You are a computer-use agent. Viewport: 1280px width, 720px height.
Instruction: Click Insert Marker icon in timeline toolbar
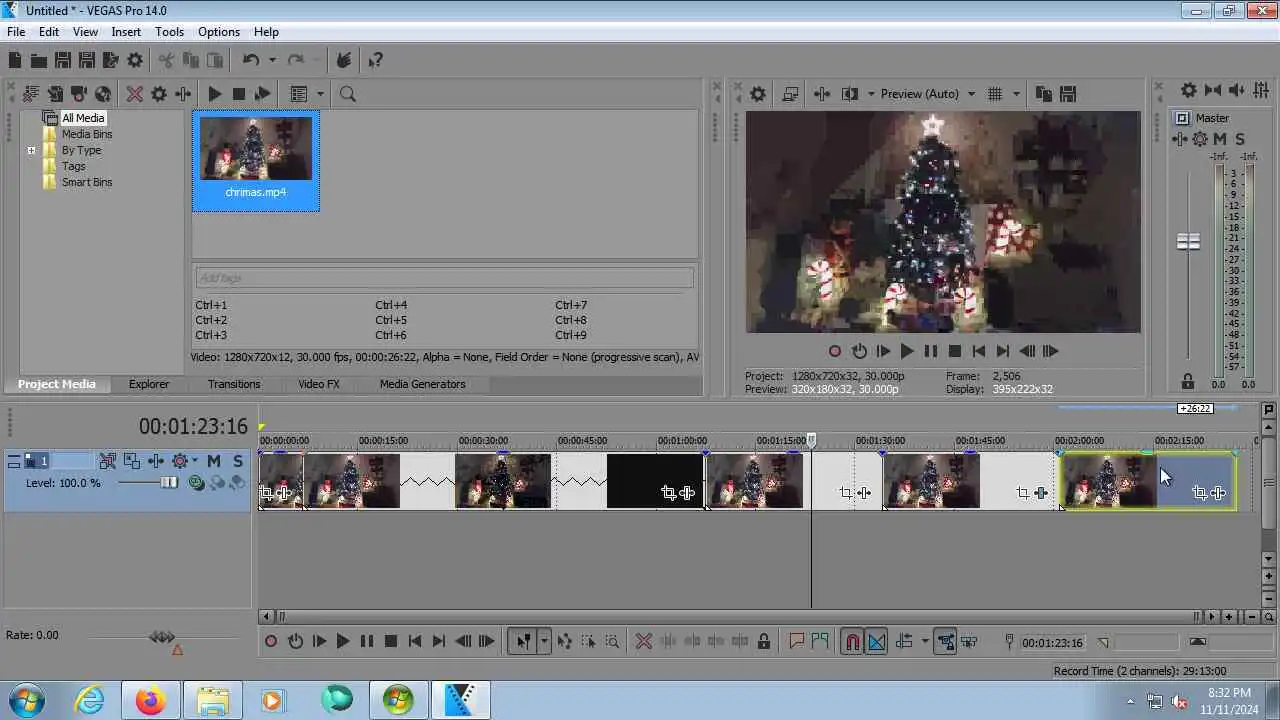click(797, 642)
